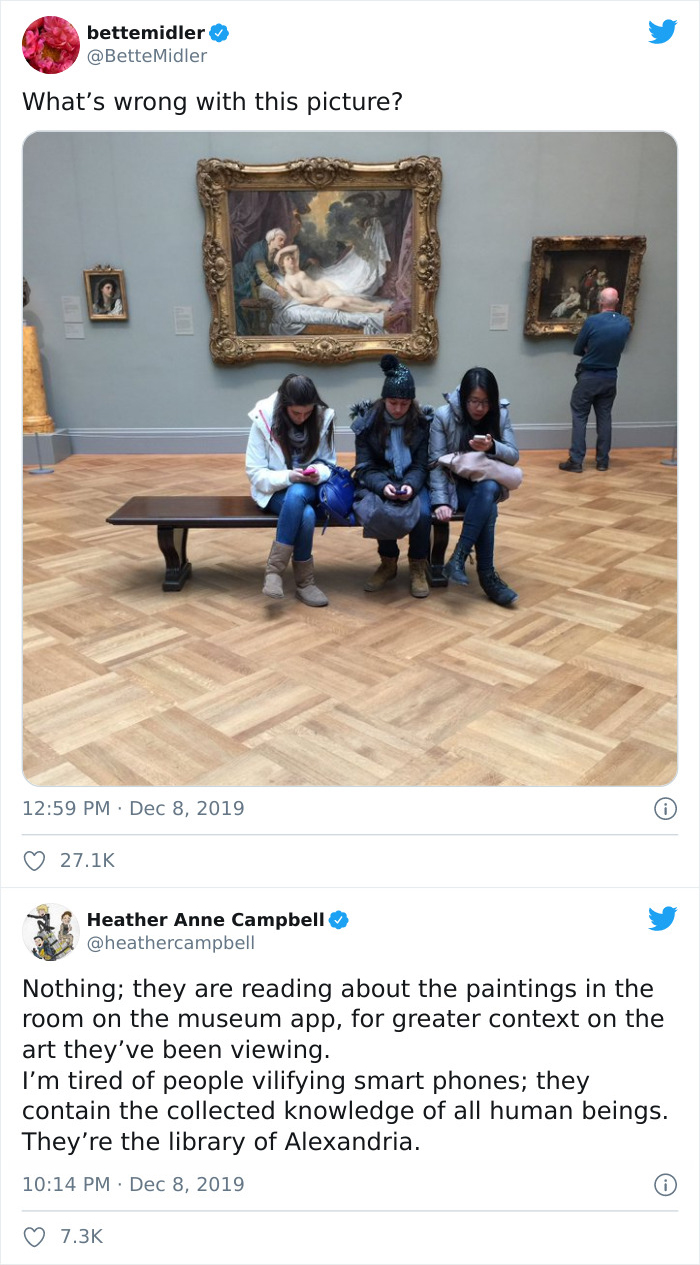Click the Heather Anne Campbell display name
Image resolution: width=700 pixels, height=1265 pixels.
click(x=206, y=919)
